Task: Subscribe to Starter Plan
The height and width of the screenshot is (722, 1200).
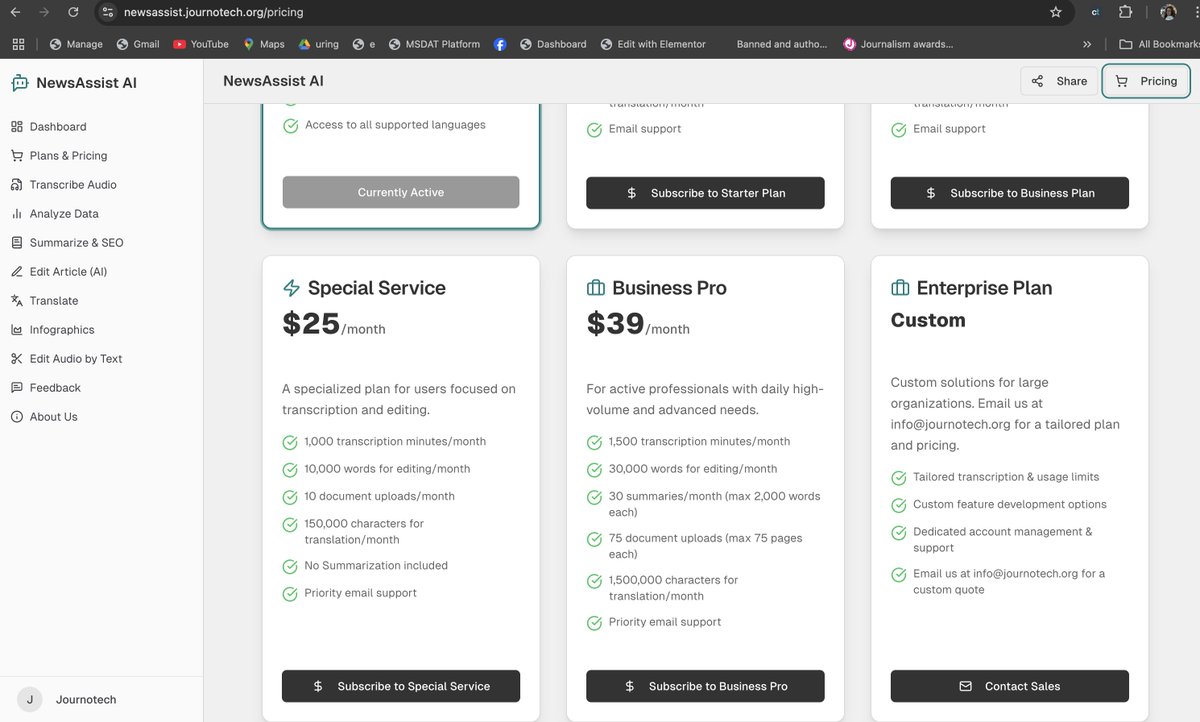Action: [705, 193]
